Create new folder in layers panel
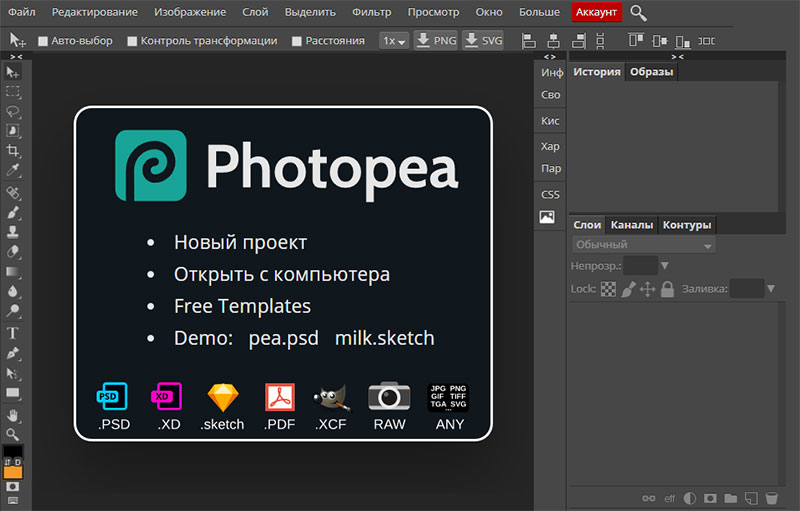This screenshot has height=511, width=800. pos(731,498)
